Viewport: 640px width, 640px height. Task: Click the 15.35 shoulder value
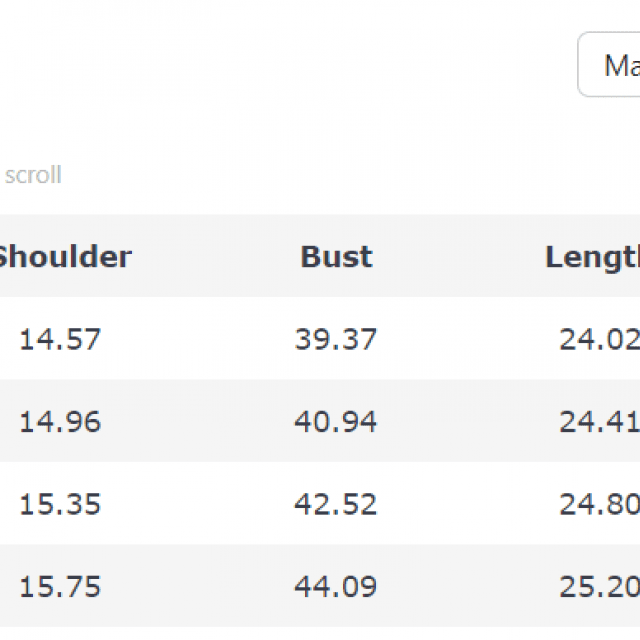click(60, 503)
